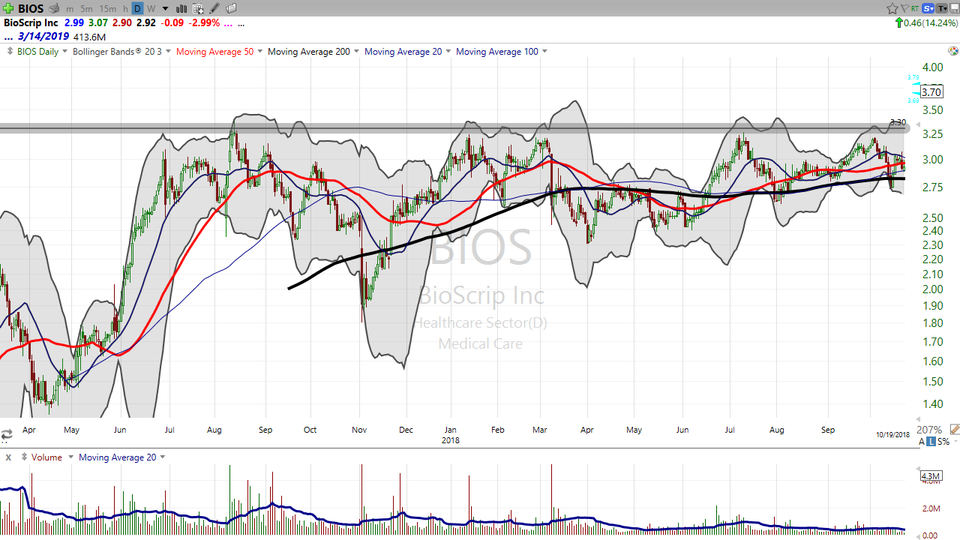This screenshot has width=960, height=540.
Task: Click the -2.99% percent change value
Action: (204, 23)
